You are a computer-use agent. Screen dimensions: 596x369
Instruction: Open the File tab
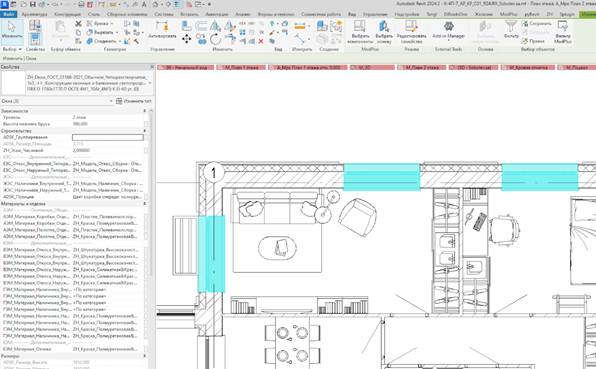click(8, 14)
